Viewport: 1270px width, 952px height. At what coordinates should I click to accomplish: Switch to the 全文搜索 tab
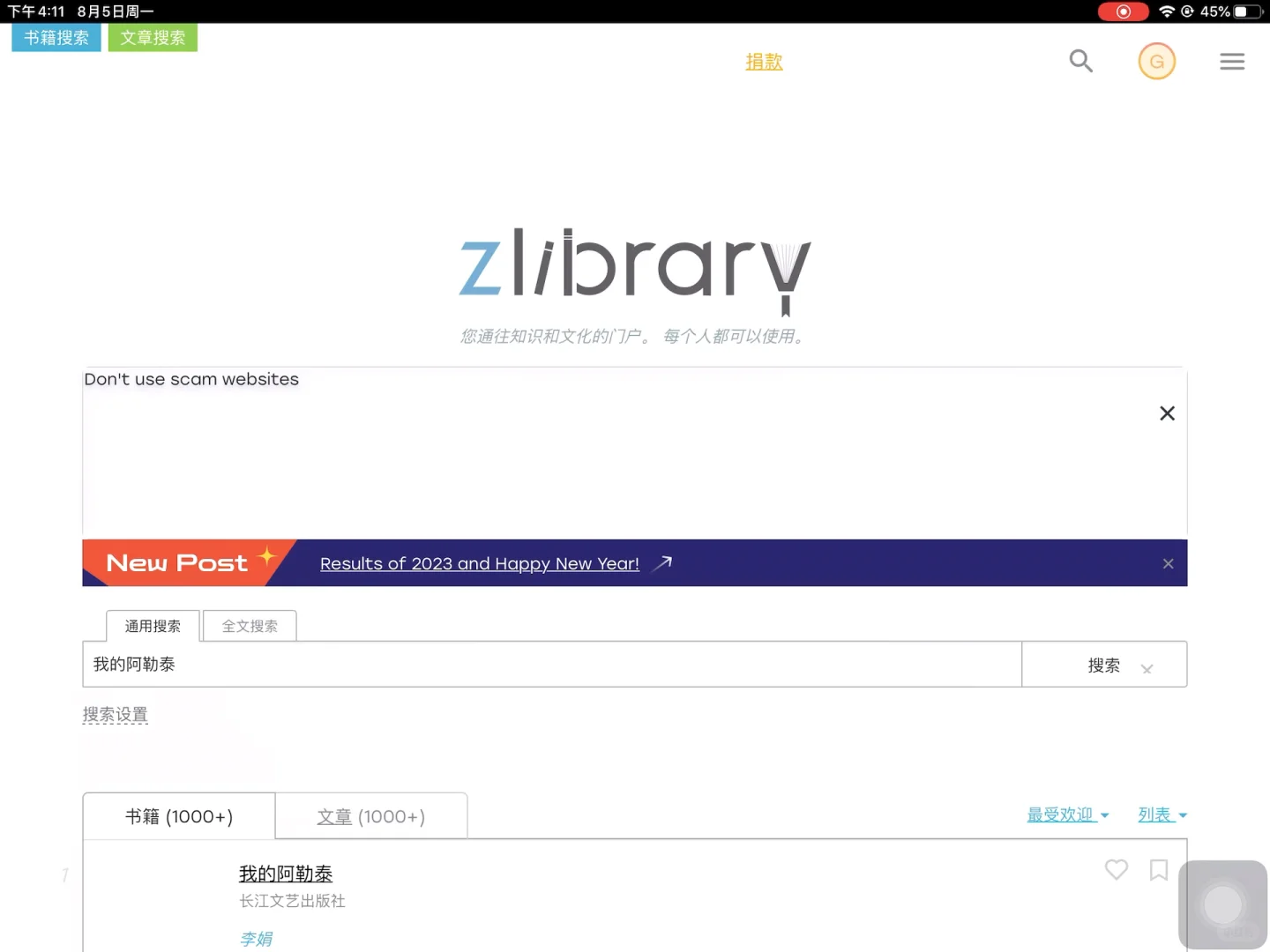click(250, 626)
